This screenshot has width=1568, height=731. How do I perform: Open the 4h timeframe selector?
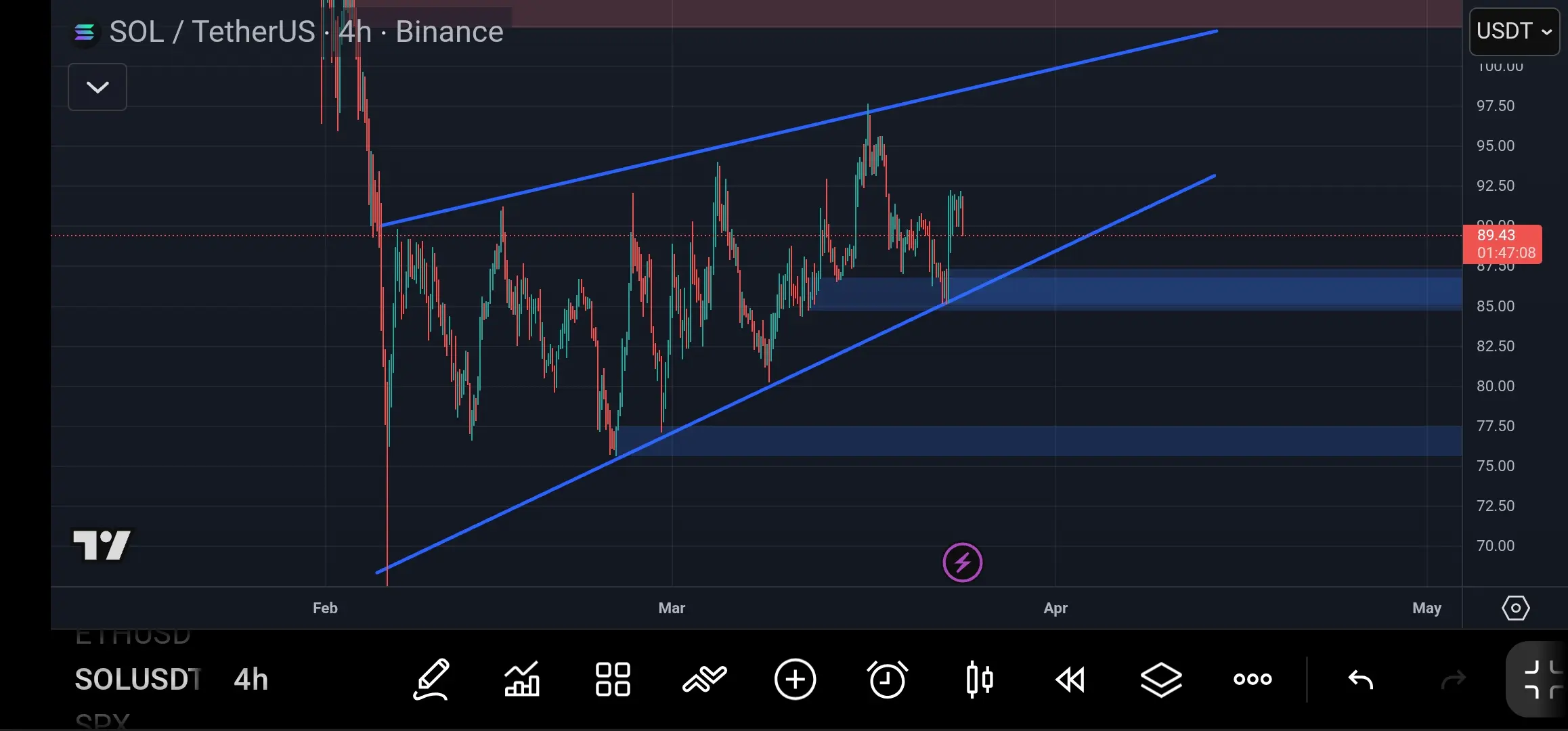click(251, 679)
